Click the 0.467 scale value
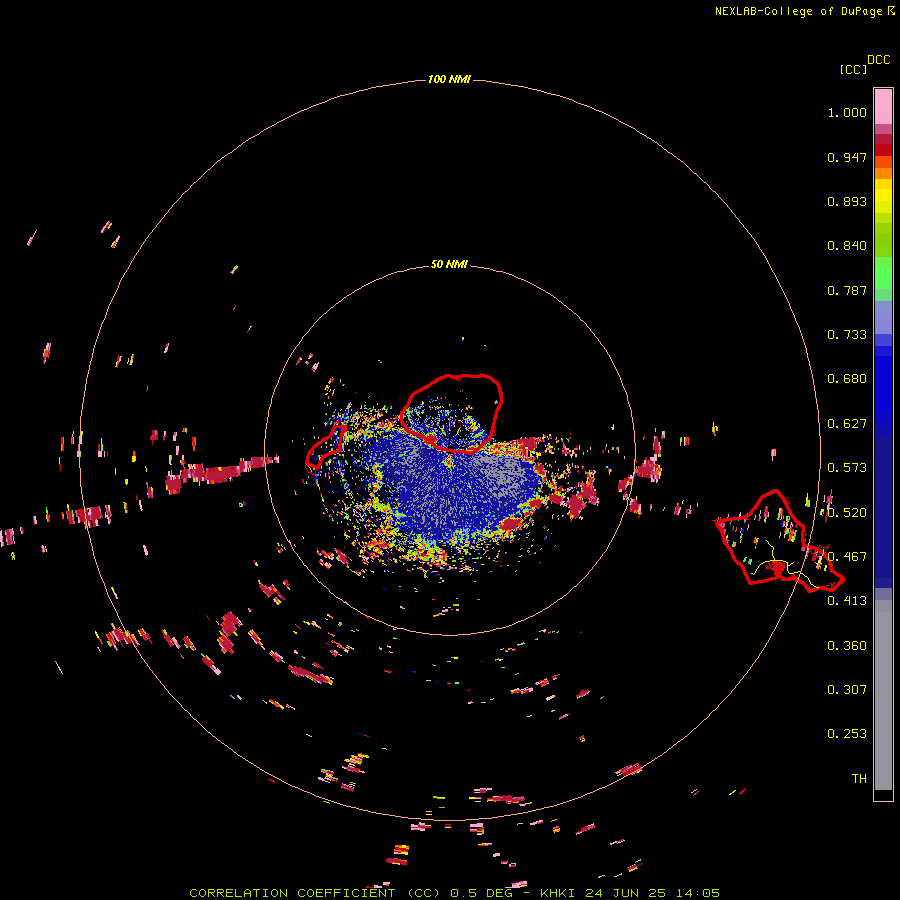The height and width of the screenshot is (900, 900). pyautogui.click(x=847, y=557)
